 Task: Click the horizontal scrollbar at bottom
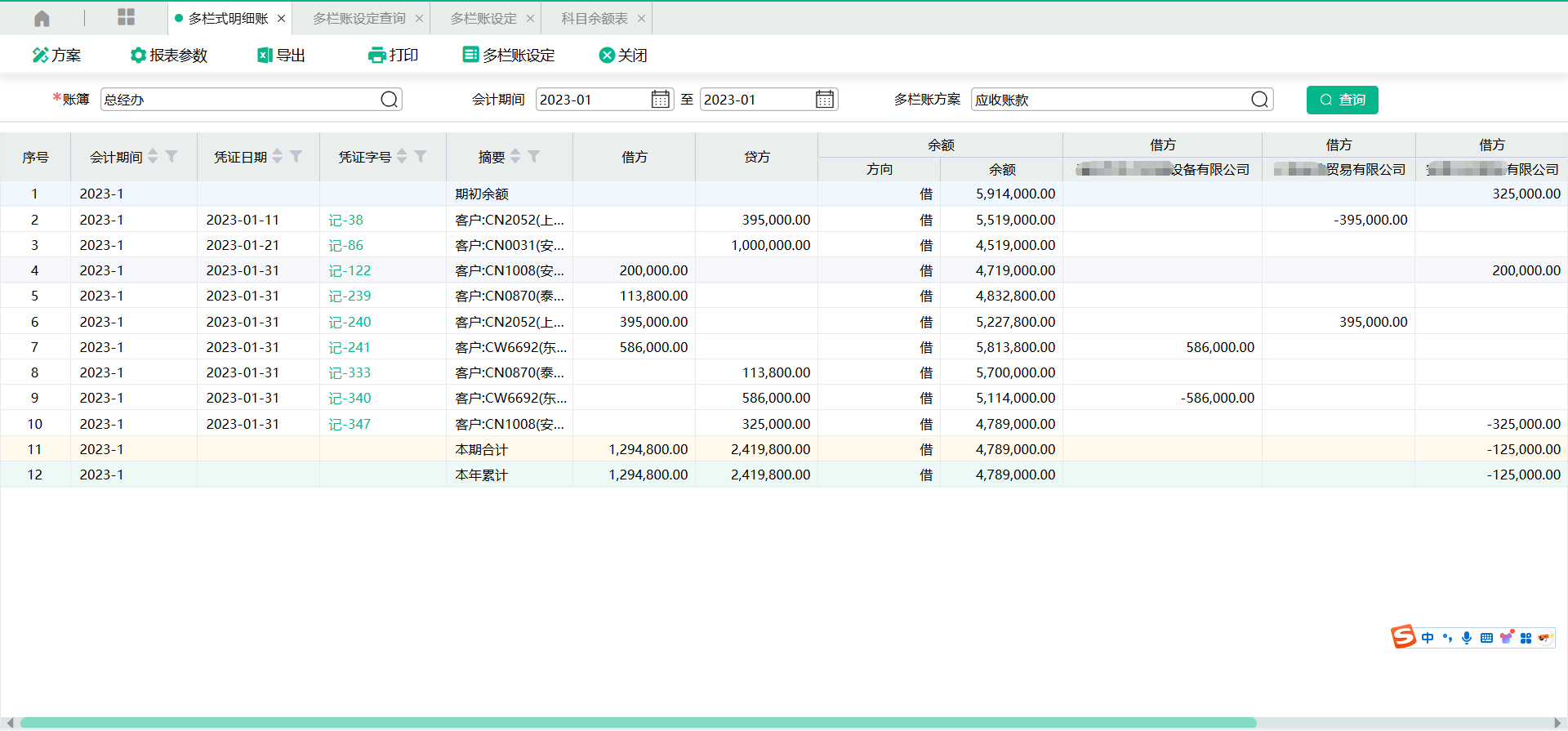(x=637, y=722)
